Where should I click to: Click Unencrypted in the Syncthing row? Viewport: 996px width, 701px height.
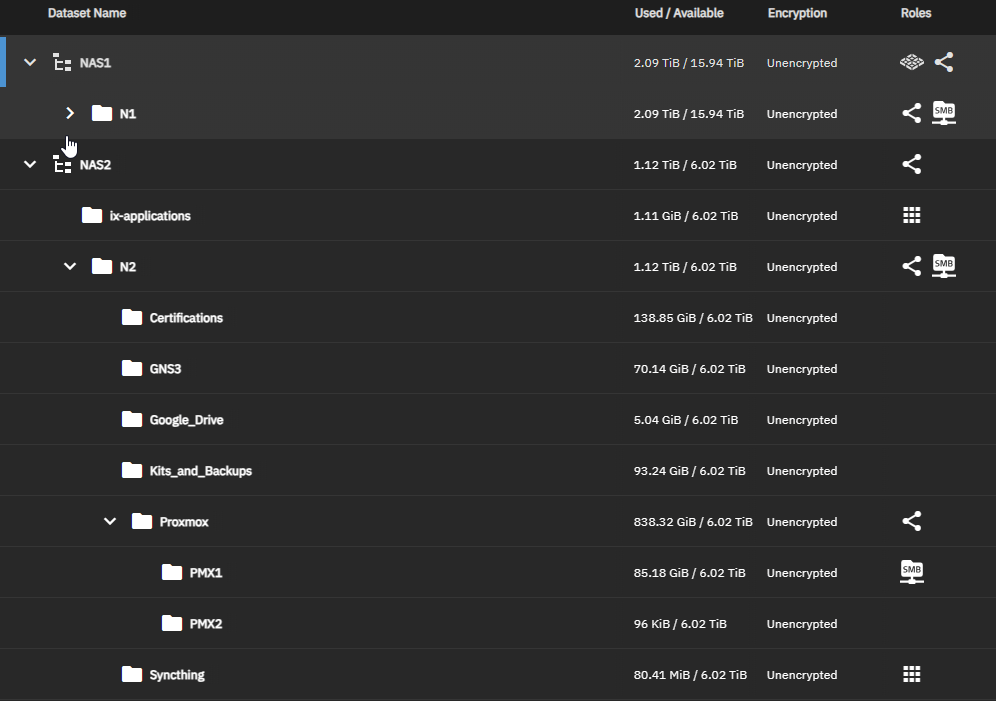(x=802, y=675)
